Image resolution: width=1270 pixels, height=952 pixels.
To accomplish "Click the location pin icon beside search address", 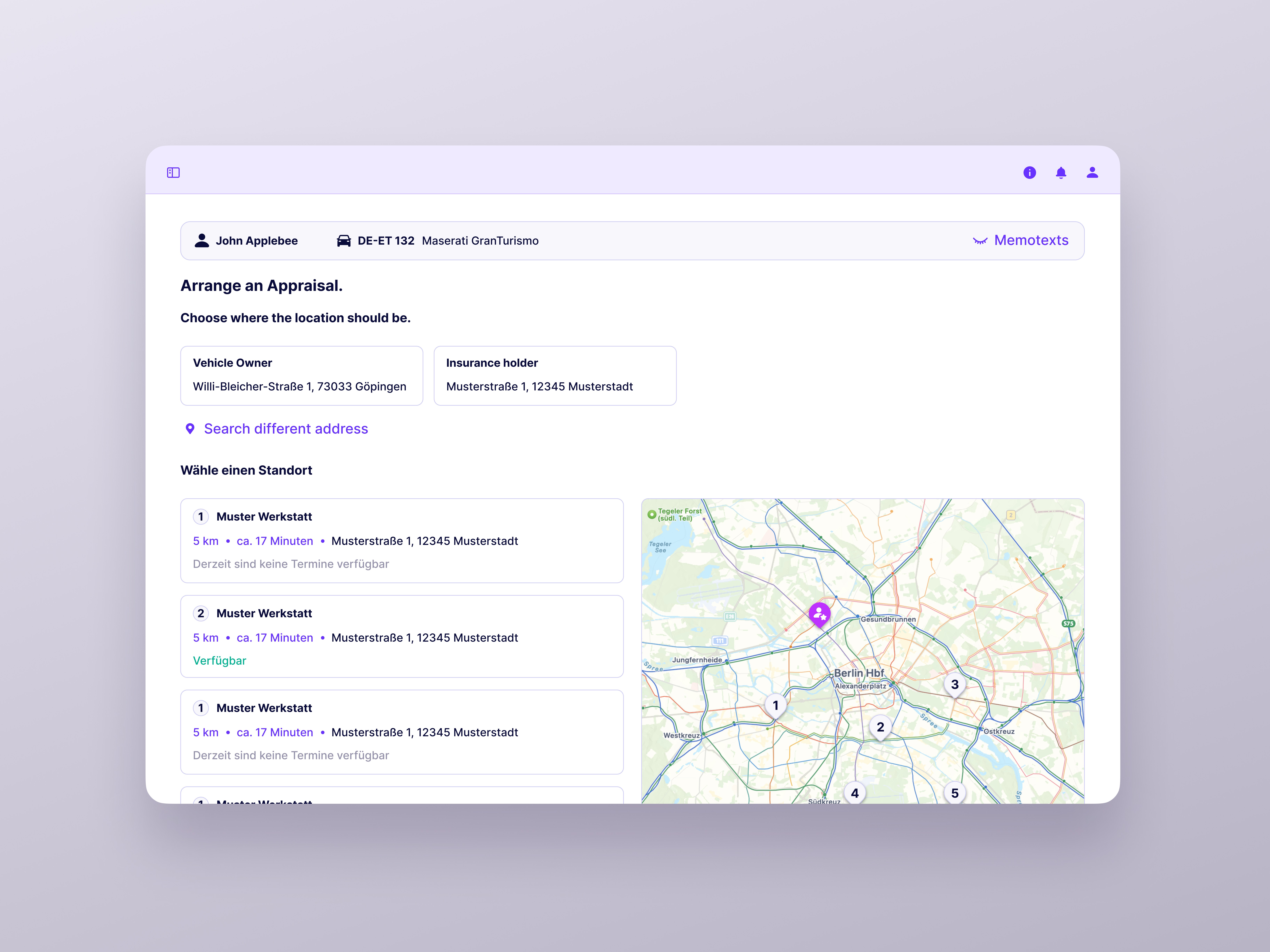I will (x=190, y=429).
